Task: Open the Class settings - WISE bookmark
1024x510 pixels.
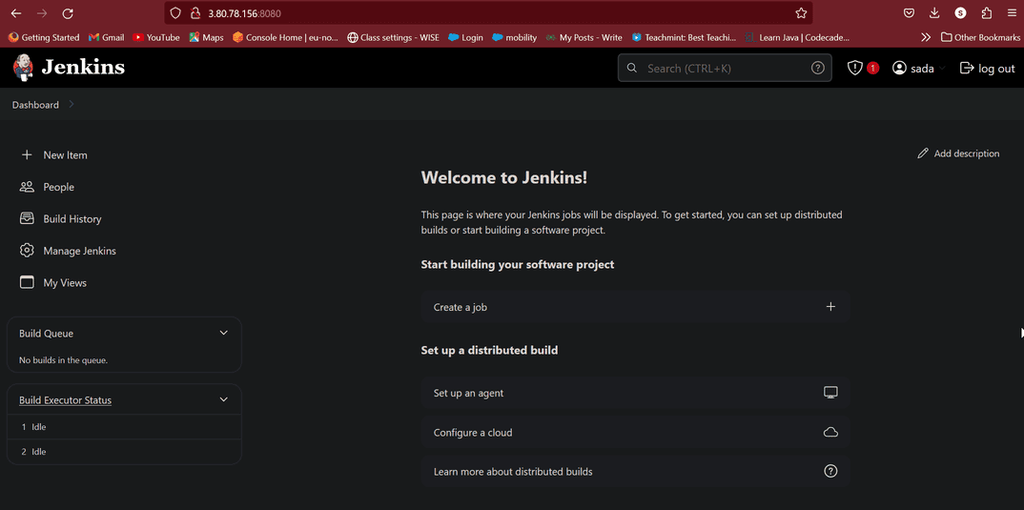Action: coord(393,37)
